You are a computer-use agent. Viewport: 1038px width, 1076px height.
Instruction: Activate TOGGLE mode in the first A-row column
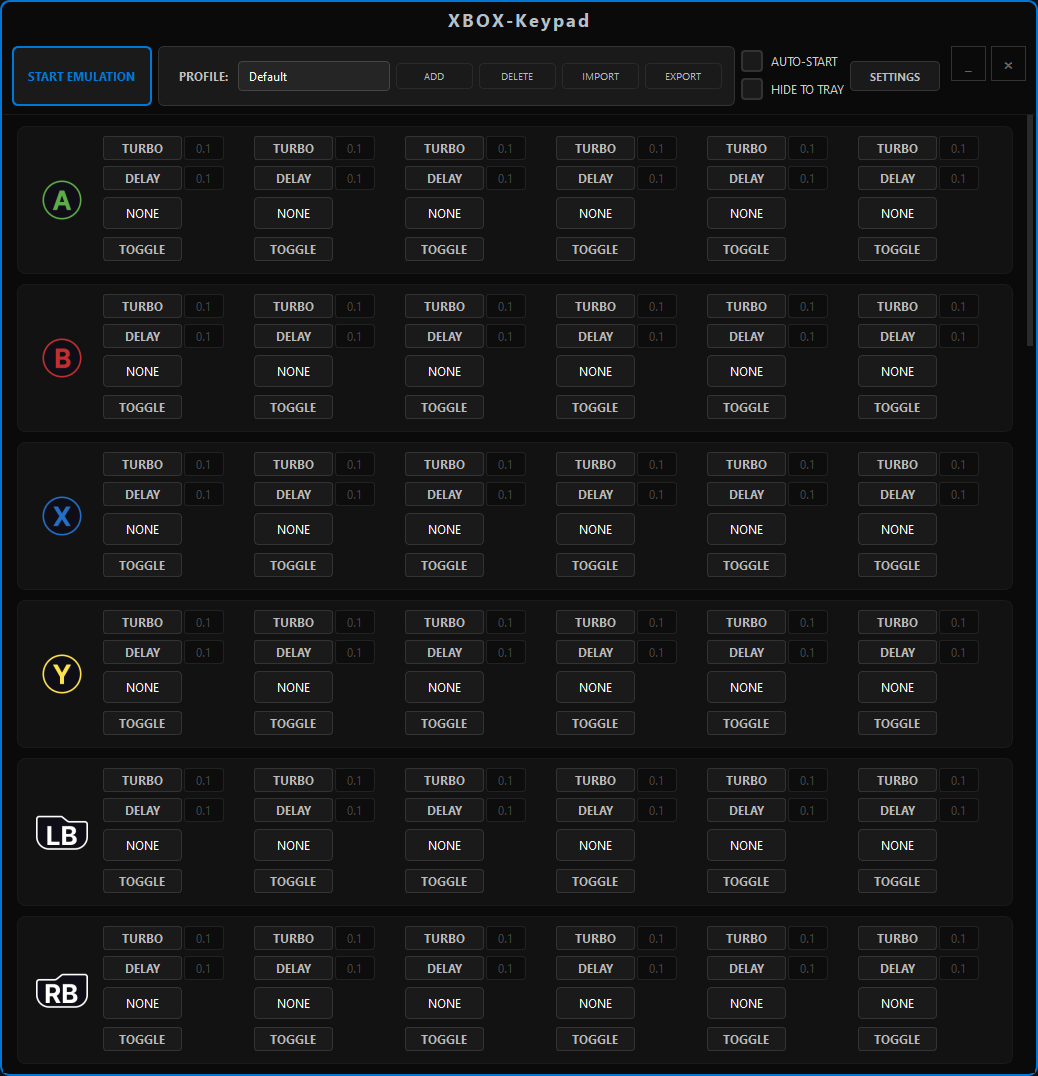coord(142,249)
